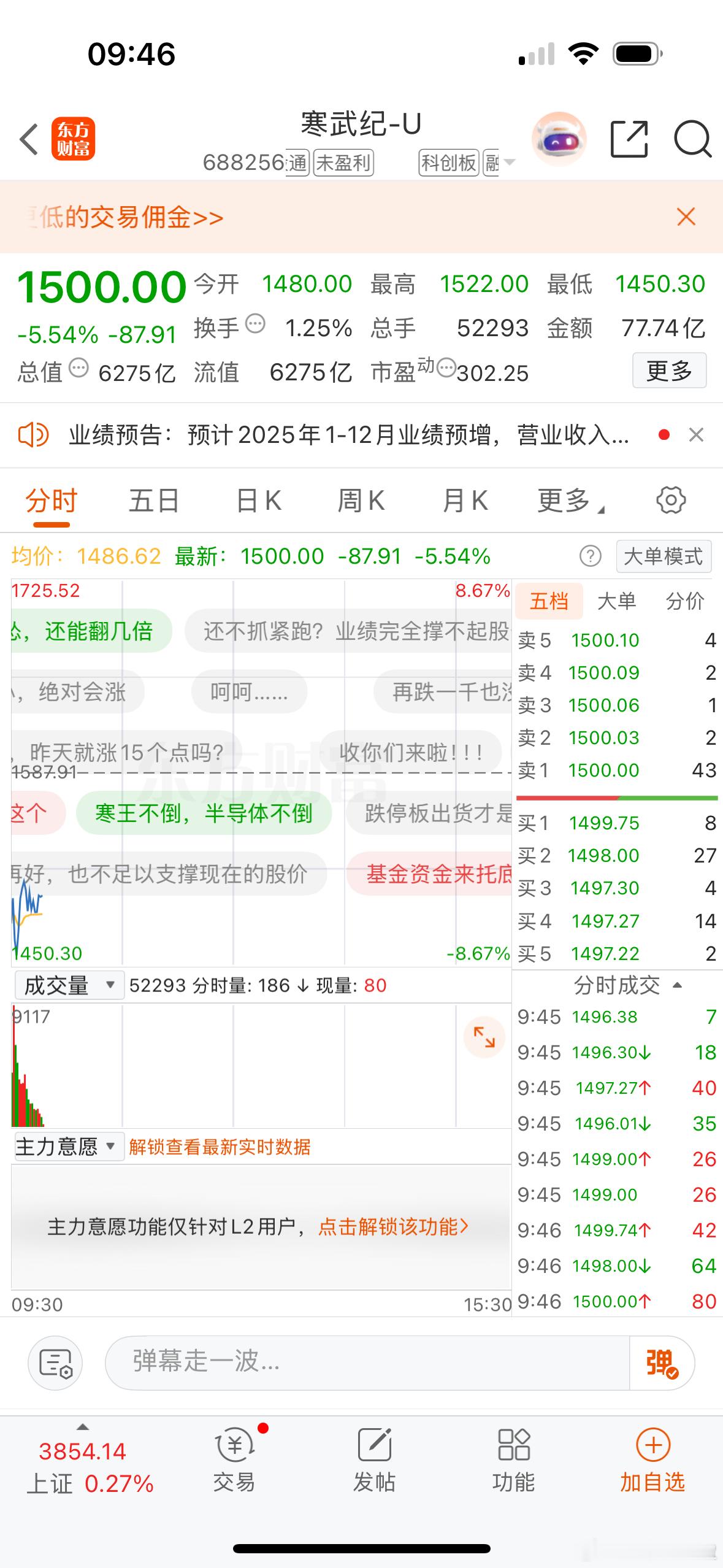Dismiss the 业绩预告 notice

[x=696, y=435]
